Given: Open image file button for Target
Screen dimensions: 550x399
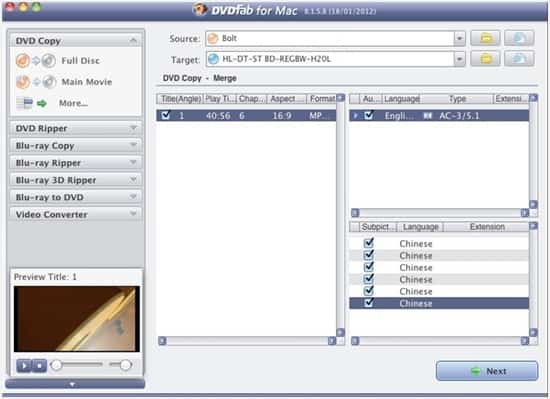Looking at the screenshot, I should click(519, 59).
